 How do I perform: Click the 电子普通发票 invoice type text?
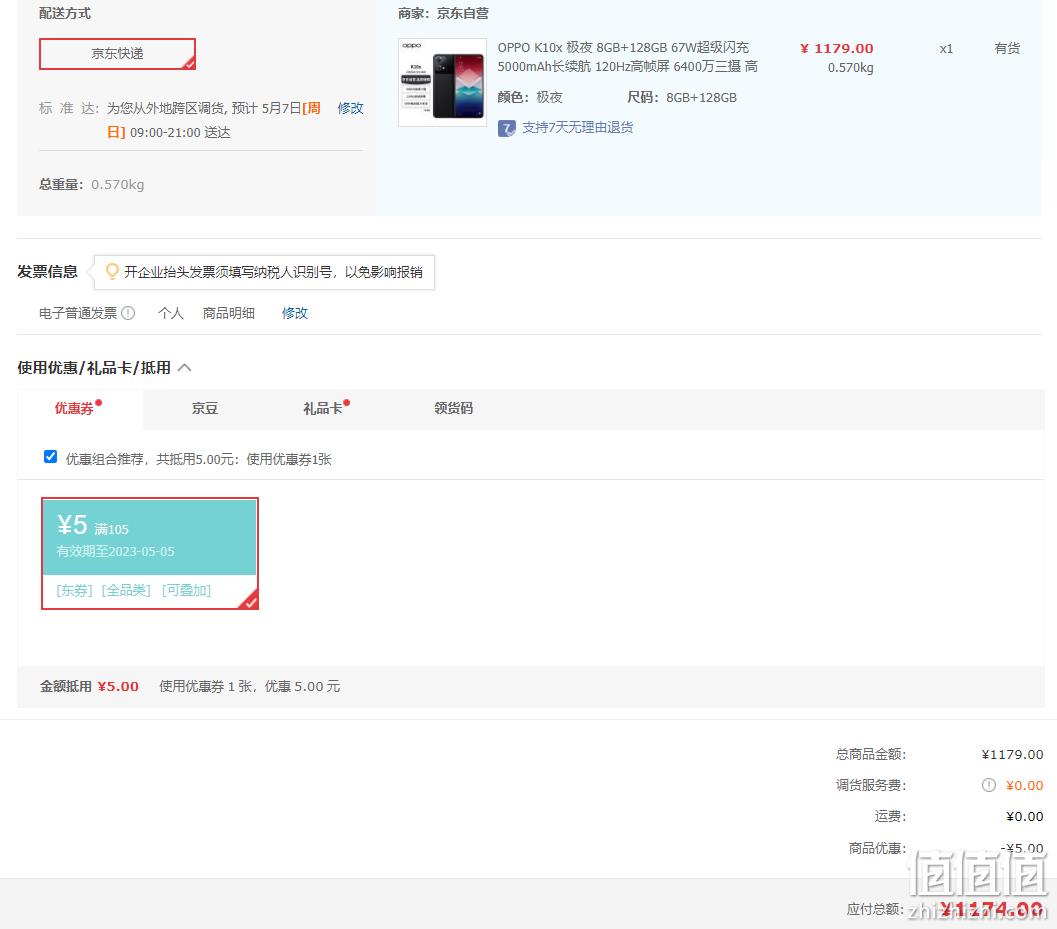tap(78, 313)
